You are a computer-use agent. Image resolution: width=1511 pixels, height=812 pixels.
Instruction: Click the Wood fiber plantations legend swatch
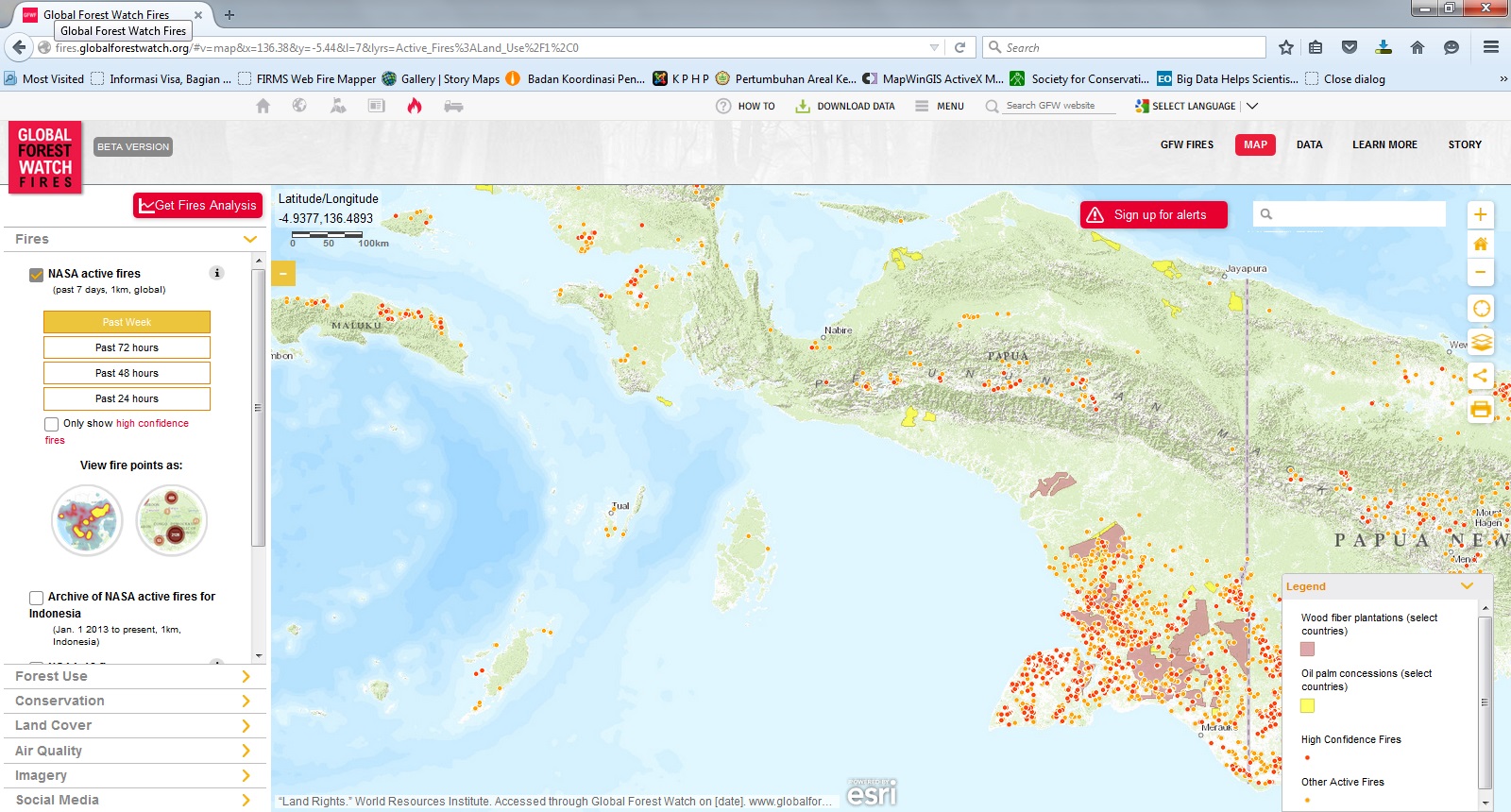coord(1307,649)
